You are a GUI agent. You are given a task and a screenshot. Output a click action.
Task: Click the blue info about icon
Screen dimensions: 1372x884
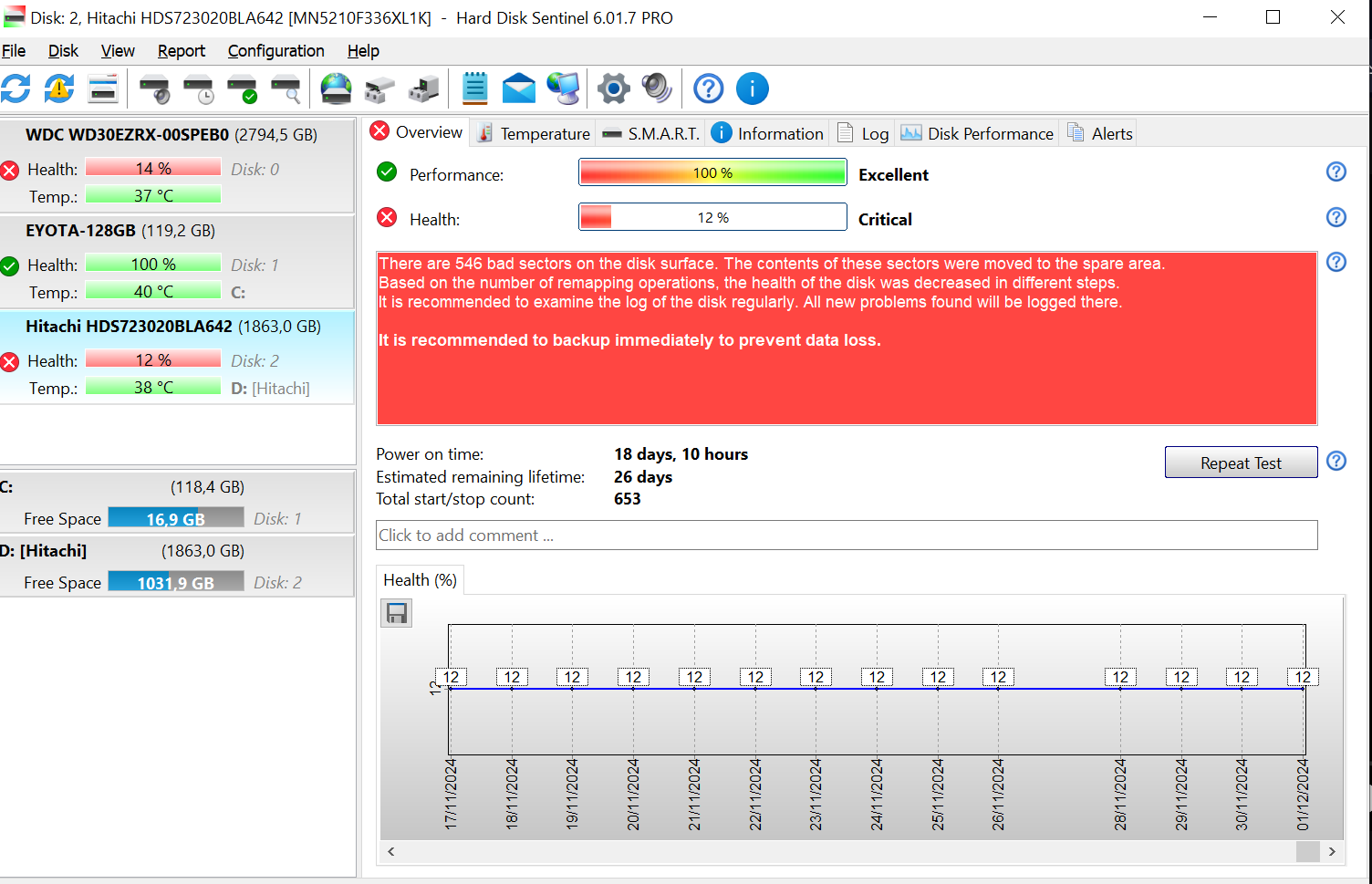tap(753, 88)
